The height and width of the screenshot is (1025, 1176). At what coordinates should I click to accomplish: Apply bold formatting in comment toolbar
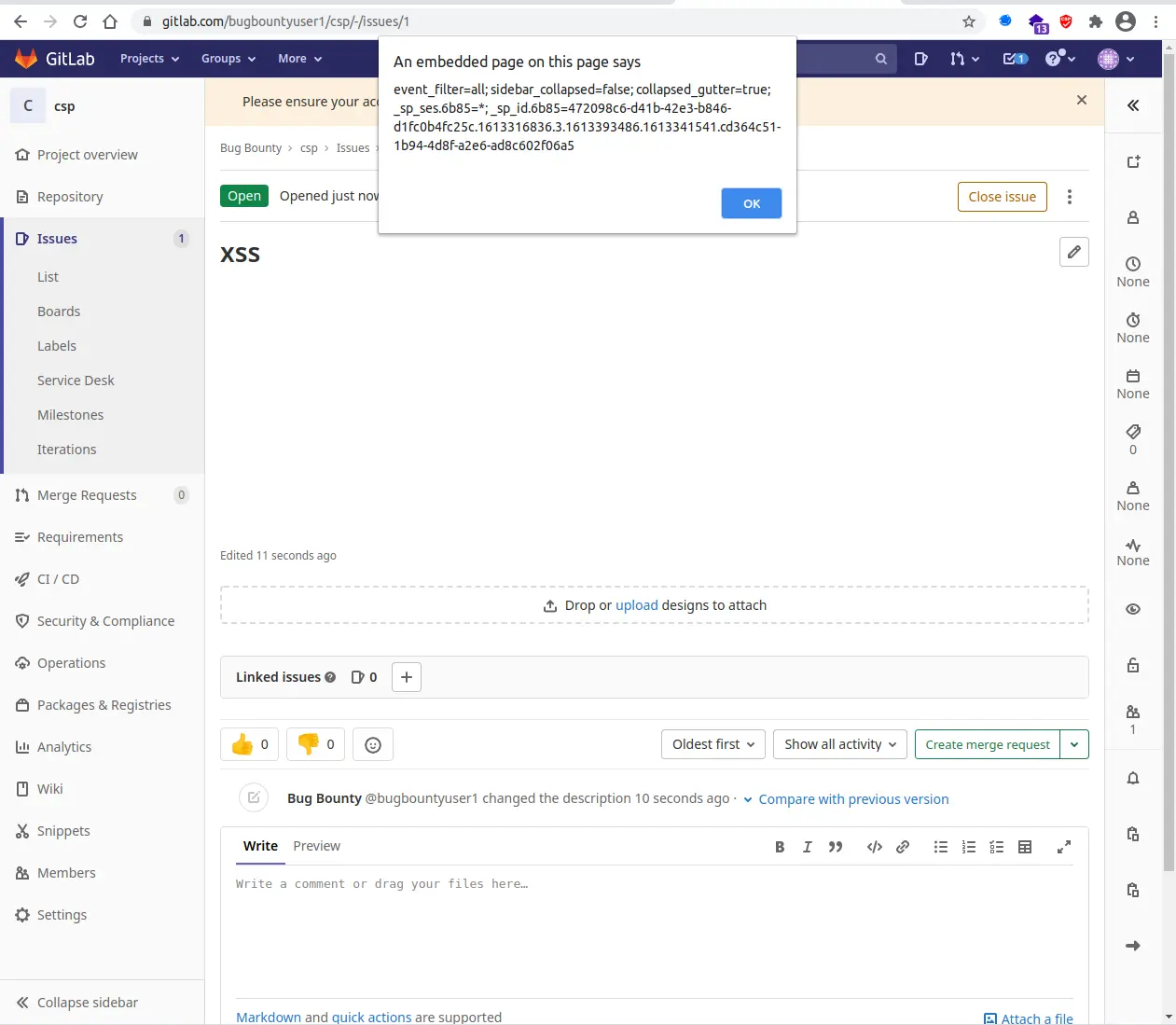(x=780, y=847)
